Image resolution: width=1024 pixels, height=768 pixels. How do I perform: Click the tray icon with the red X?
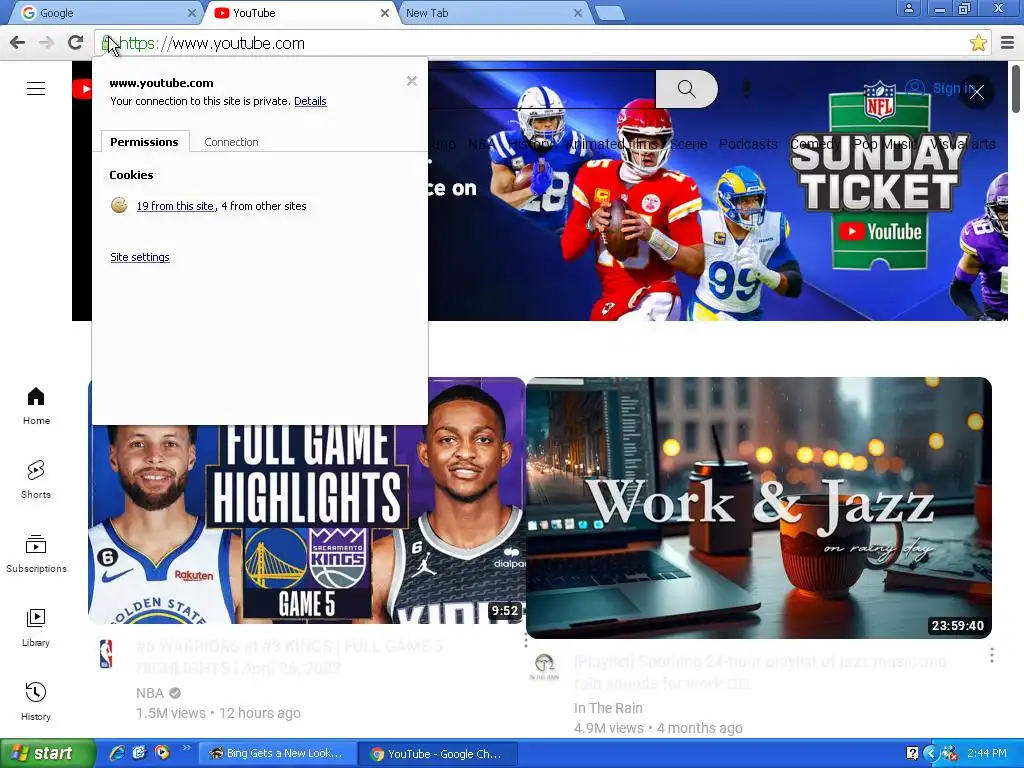tap(950, 754)
